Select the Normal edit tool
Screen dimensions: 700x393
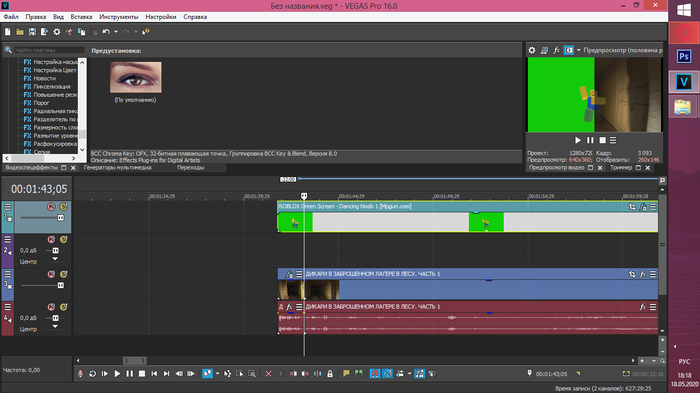click(207, 374)
